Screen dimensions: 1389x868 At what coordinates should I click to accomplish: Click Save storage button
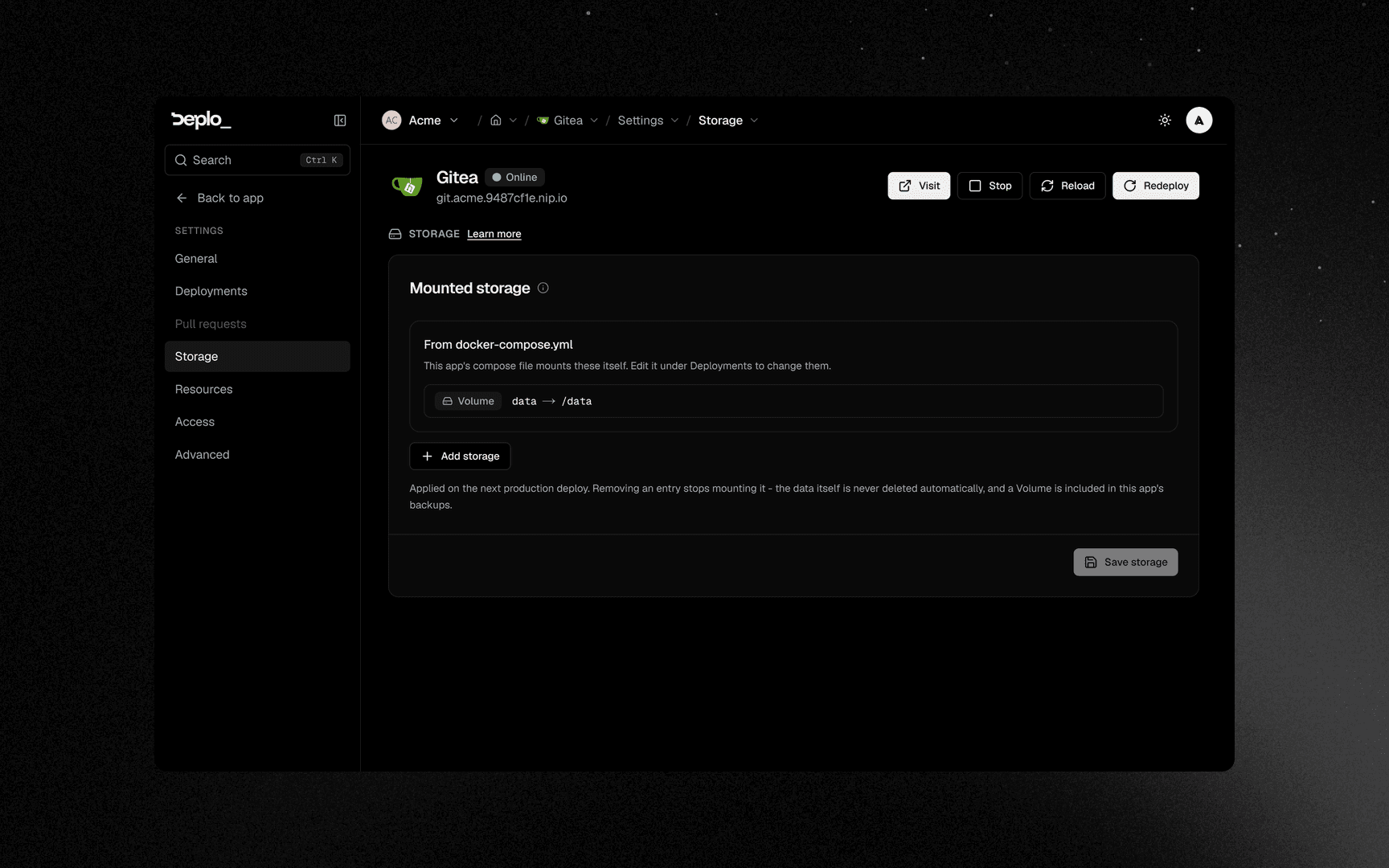(1125, 562)
